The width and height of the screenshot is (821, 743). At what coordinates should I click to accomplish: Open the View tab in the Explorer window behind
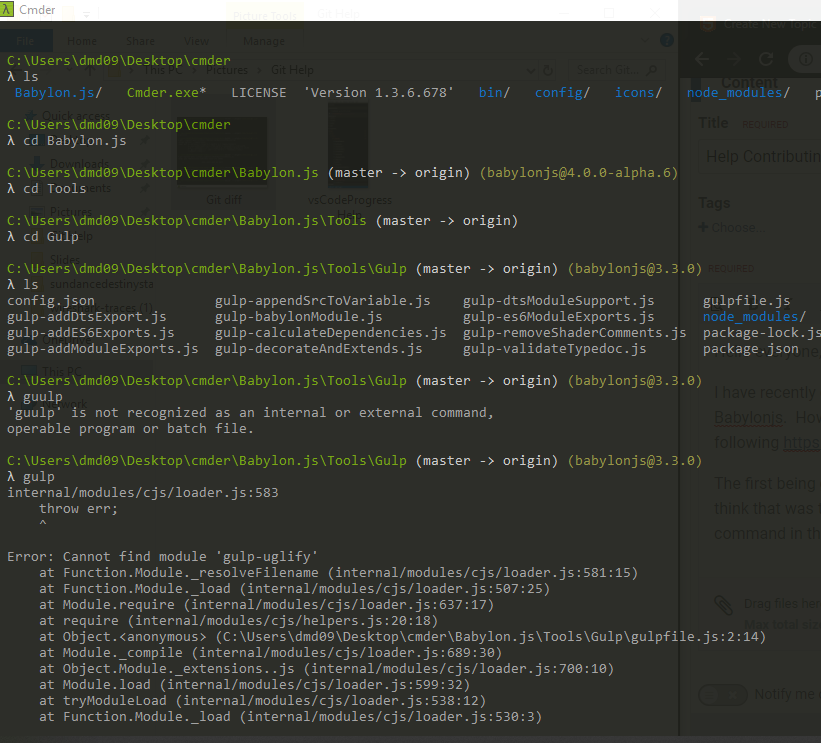[196, 41]
